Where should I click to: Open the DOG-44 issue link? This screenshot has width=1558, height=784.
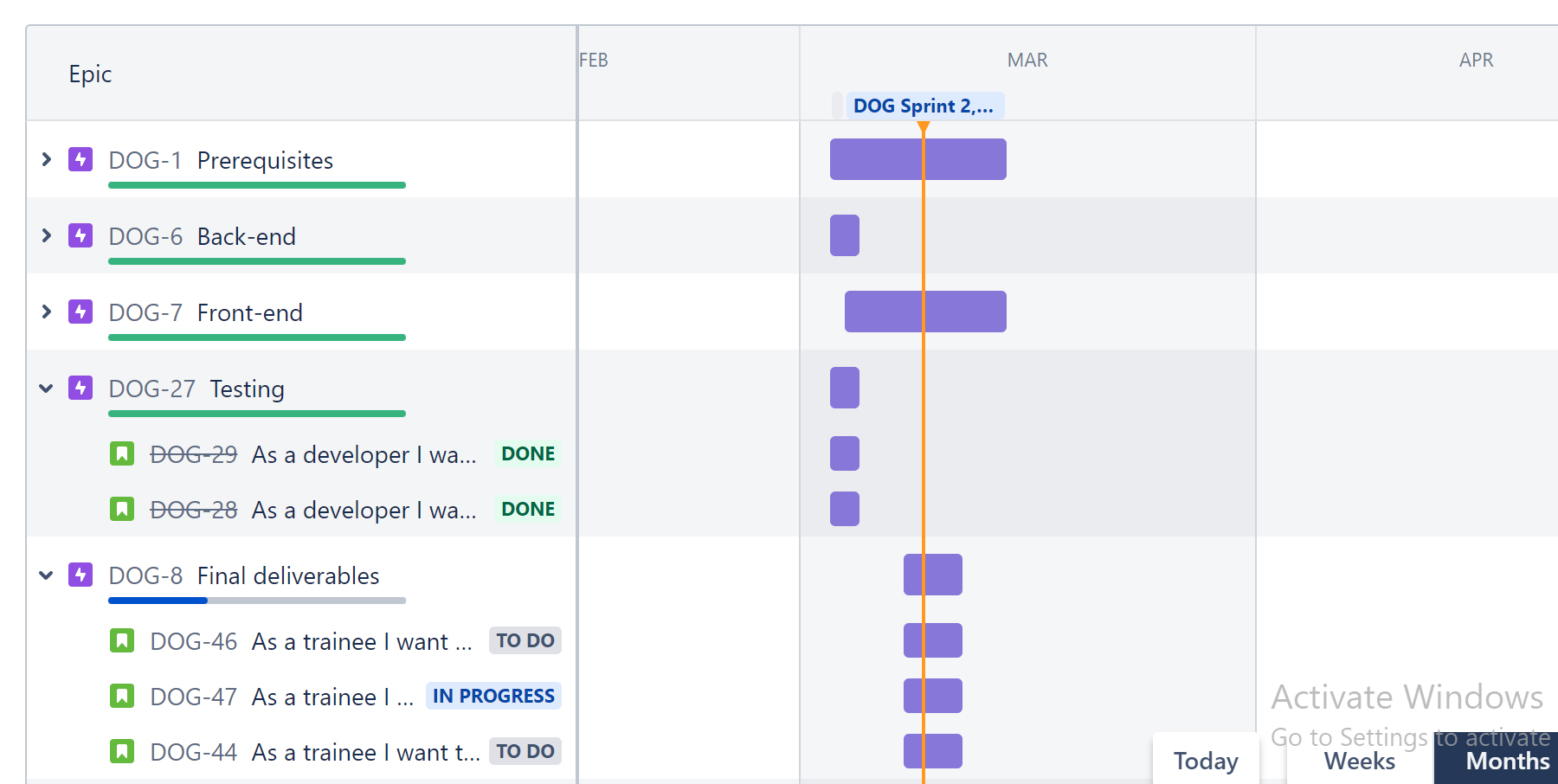click(x=193, y=751)
